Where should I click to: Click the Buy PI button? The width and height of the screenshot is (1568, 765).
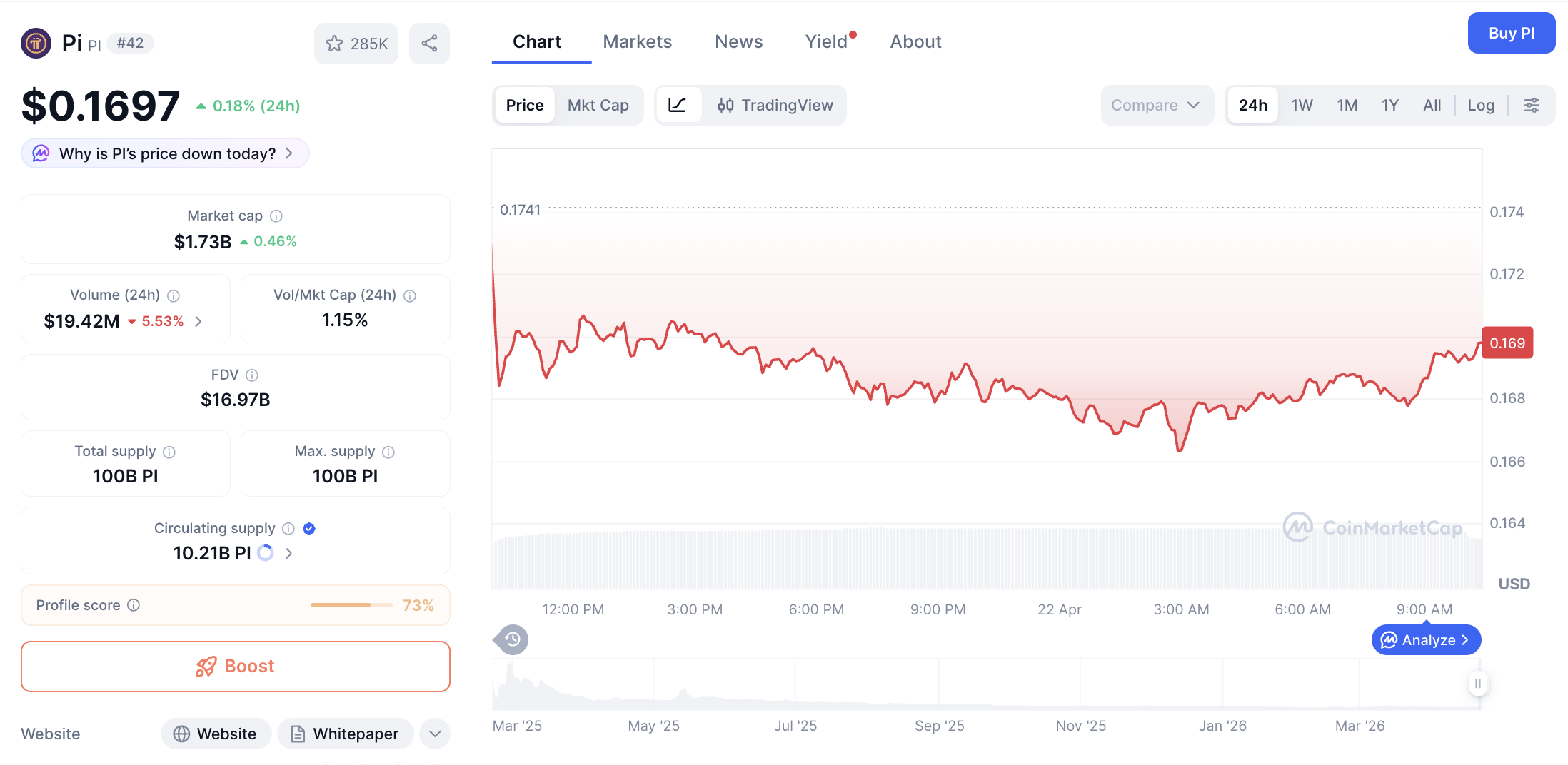click(x=1511, y=33)
